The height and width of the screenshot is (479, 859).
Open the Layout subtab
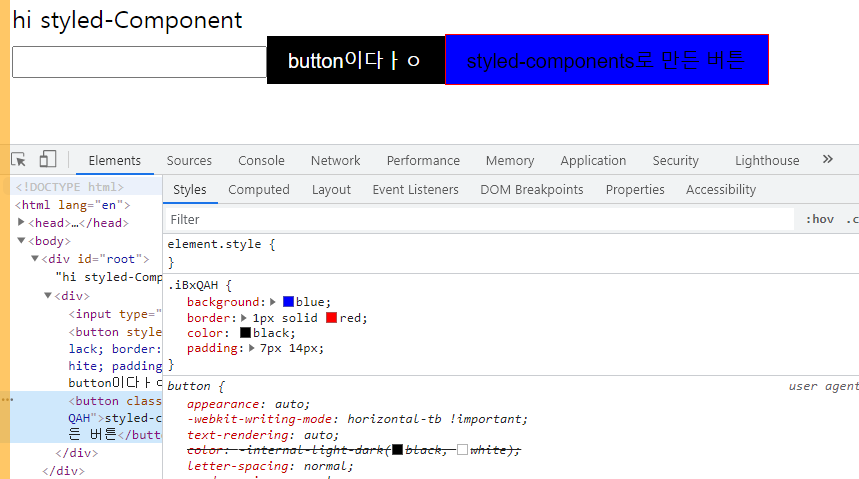(x=331, y=190)
